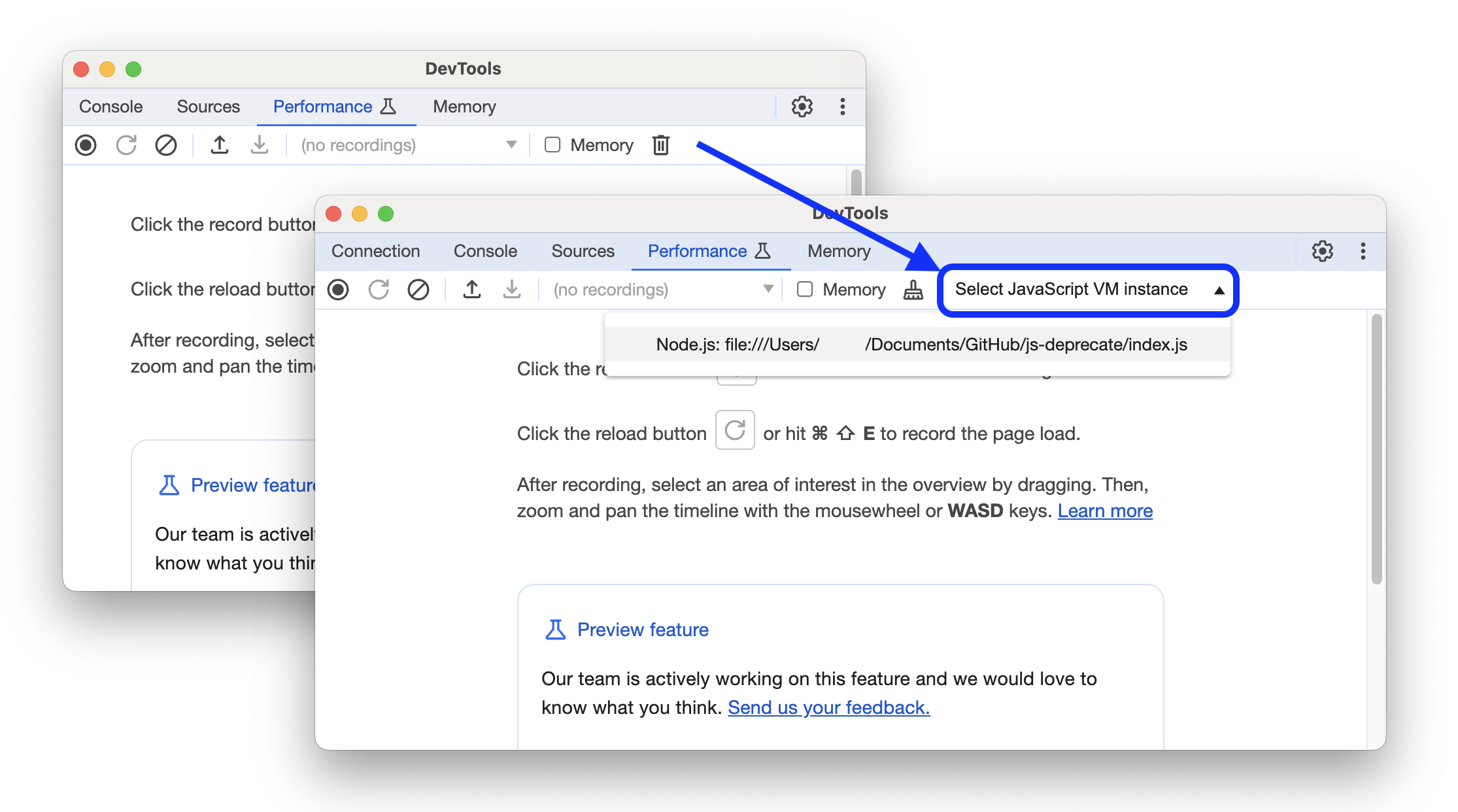The image size is (1458, 812).
Task: Select Performance tab in front DevTools window
Action: pos(698,252)
